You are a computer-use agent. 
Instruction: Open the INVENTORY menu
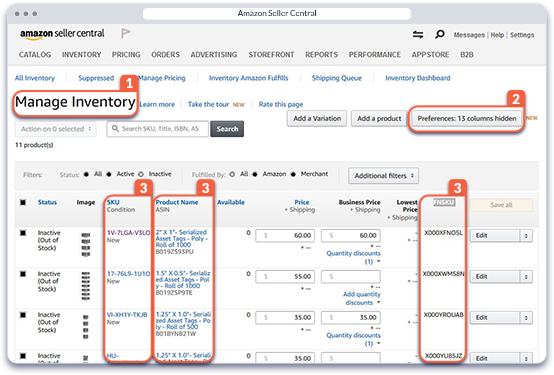click(x=81, y=55)
